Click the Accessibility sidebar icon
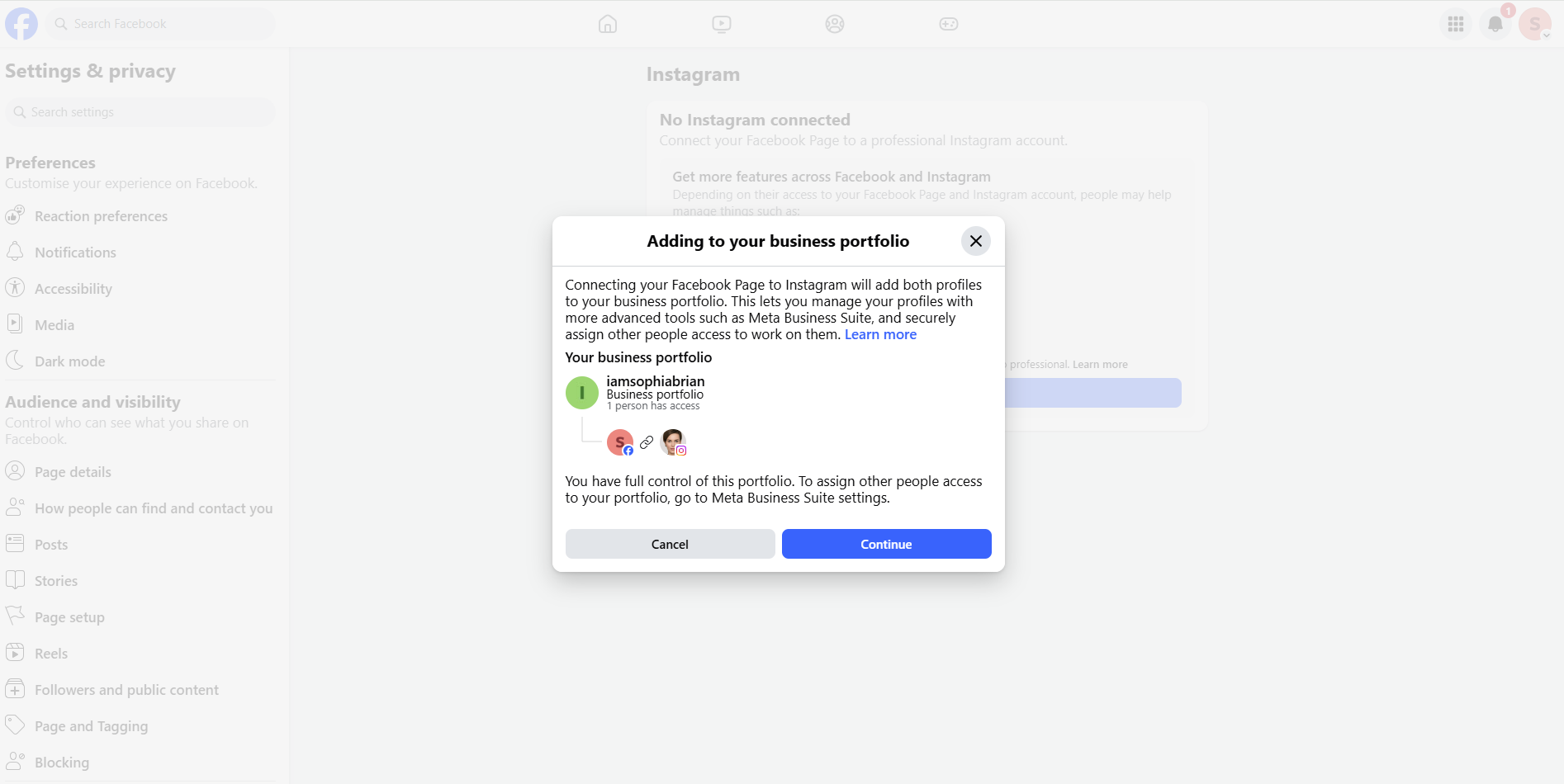The width and height of the screenshot is (1564, 784). click(15, 287)
